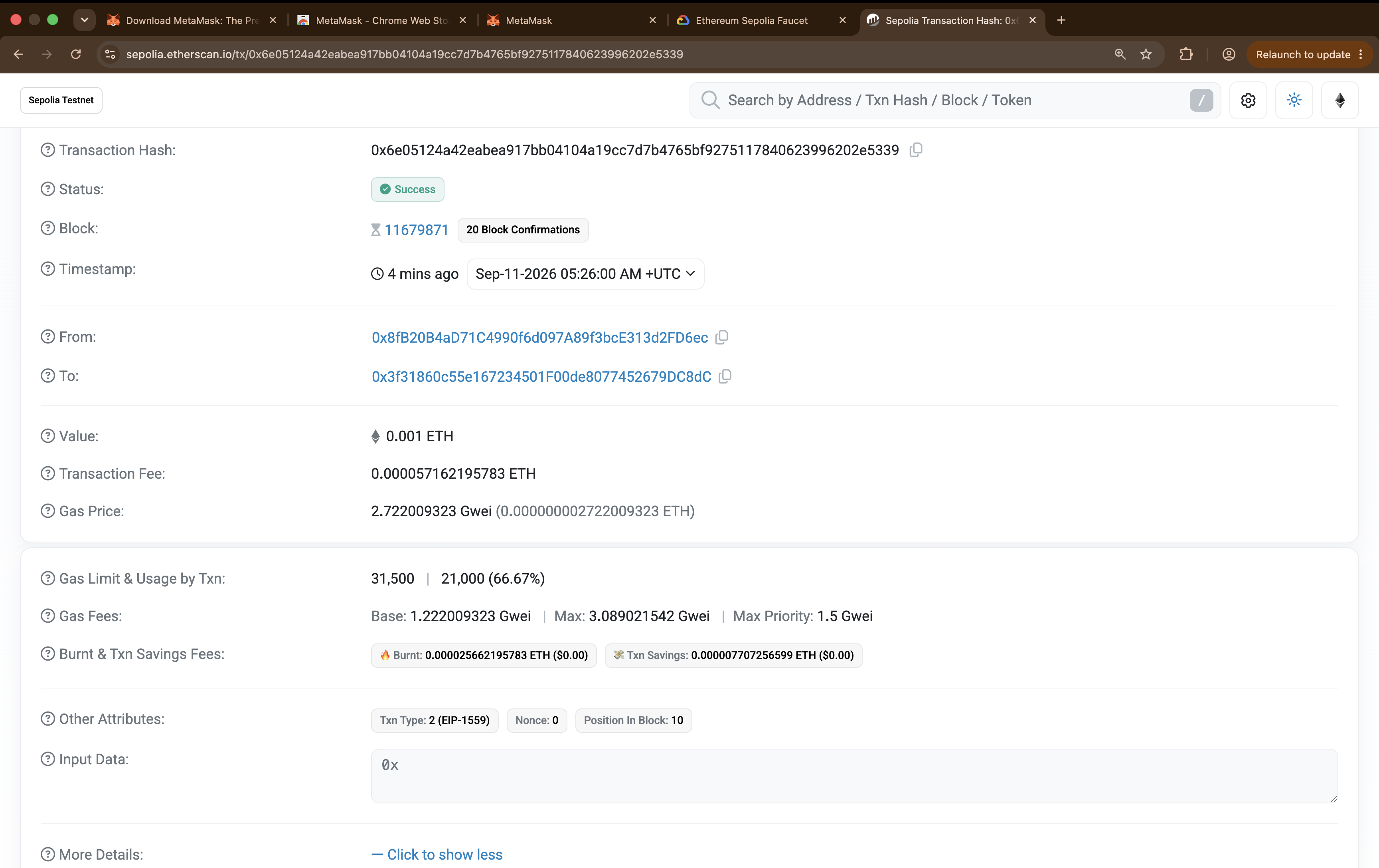The image size is (1379, 868).
Task: Click the Success status badge
Action: (x=407, y=189)
